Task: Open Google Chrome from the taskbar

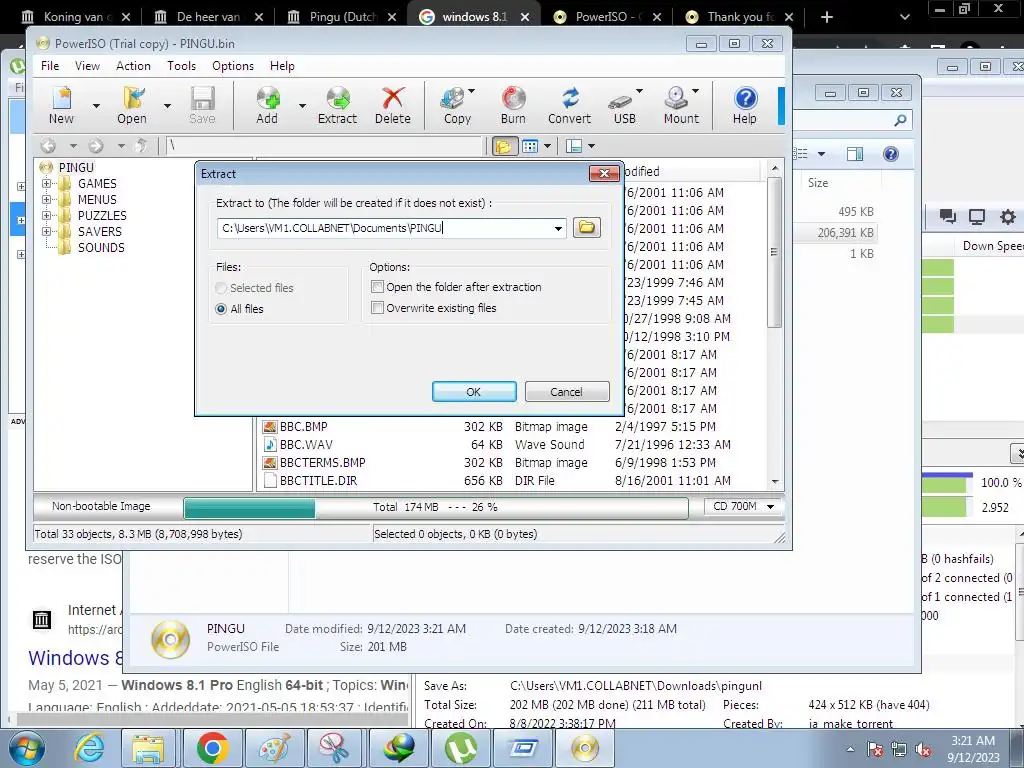Action: click(212, 748)
